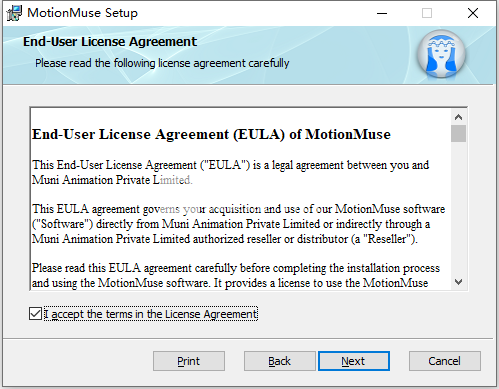Proceed with the Next button
This screenshot has width=499, height=389.
(x=354, y=361)
